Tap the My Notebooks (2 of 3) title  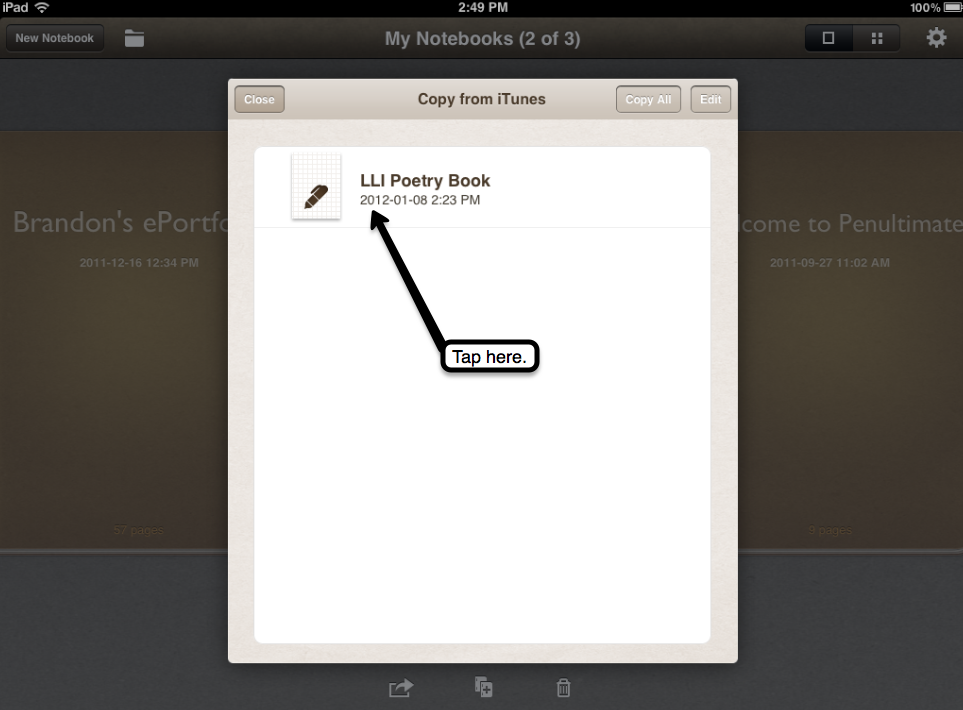coord(482,39)
